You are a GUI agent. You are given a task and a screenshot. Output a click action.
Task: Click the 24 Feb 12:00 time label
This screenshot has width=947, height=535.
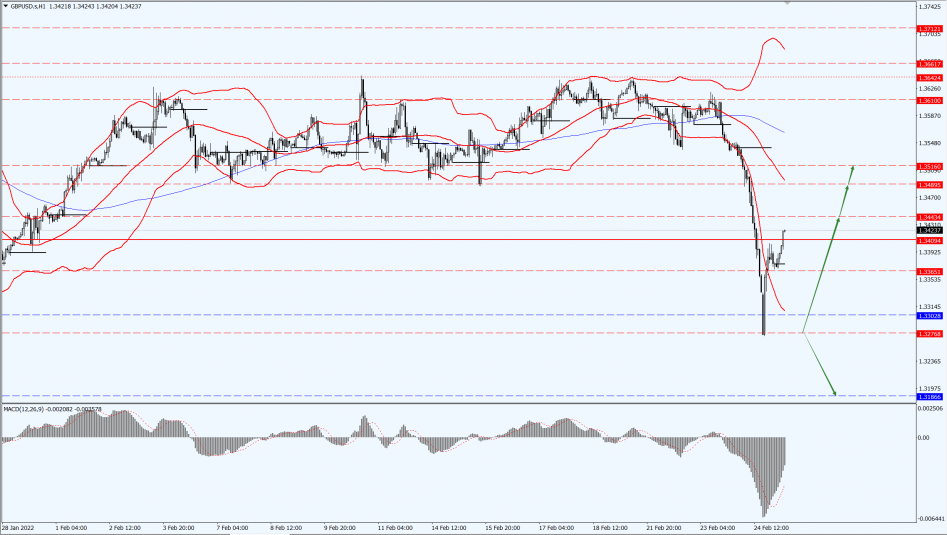pos(771,526)
